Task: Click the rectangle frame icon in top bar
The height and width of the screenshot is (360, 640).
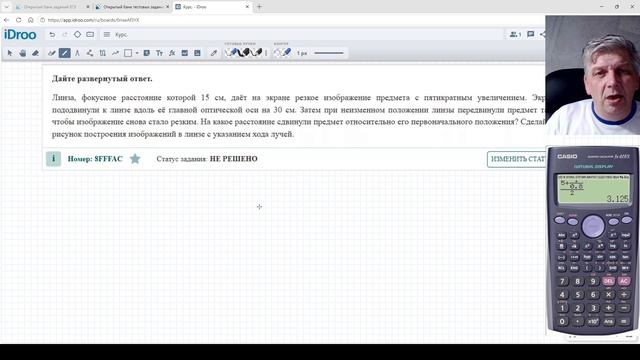Action: coord(90,35)
